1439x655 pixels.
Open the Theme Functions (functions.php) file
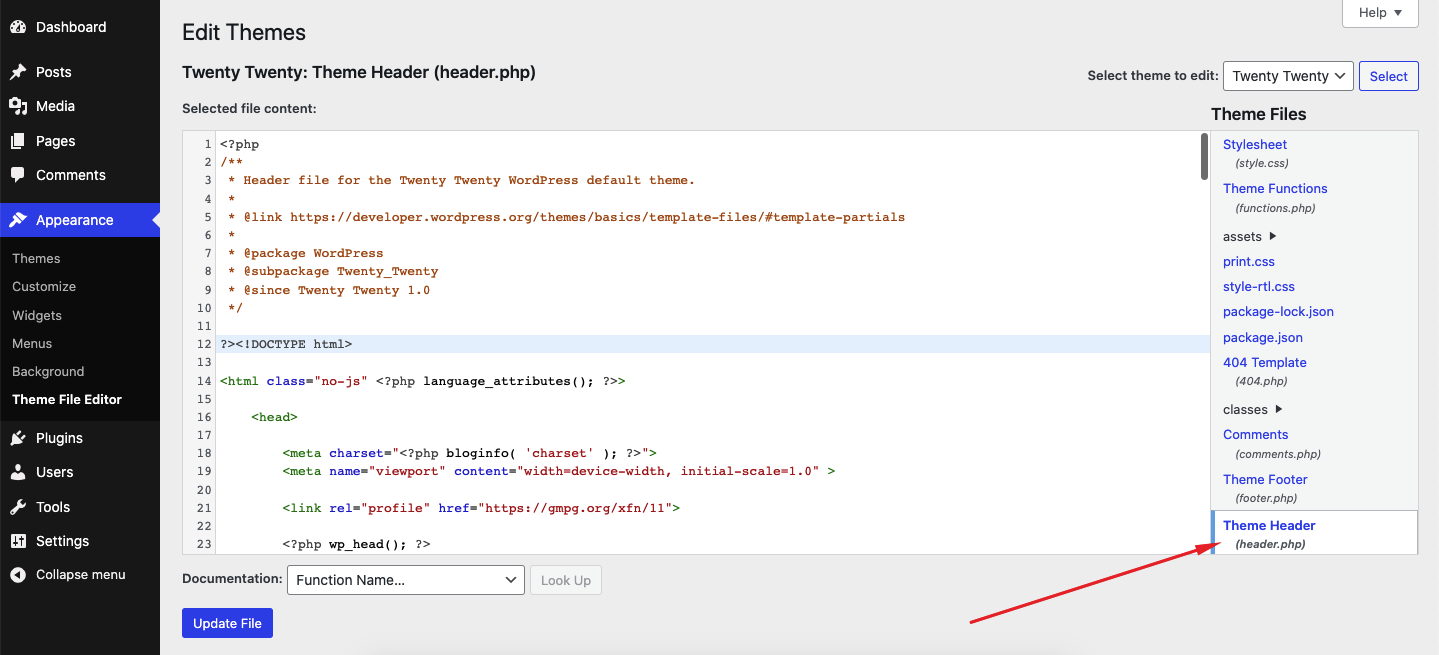pos(1275,188)
